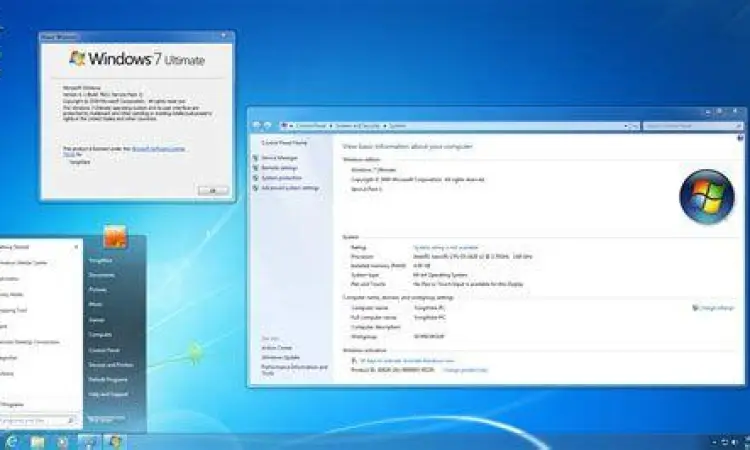Click the Back arrow in System window
The image size is (750, 450).
255,126
